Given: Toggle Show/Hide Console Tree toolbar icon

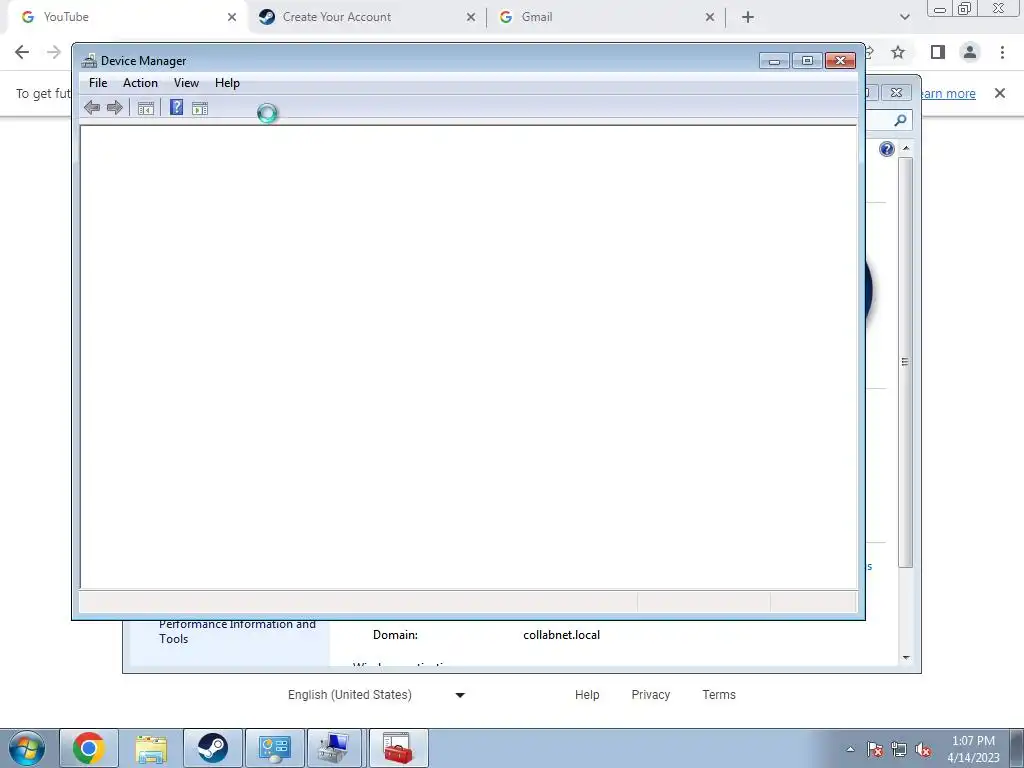Looking at the screenshot, I should click(146, 108).
